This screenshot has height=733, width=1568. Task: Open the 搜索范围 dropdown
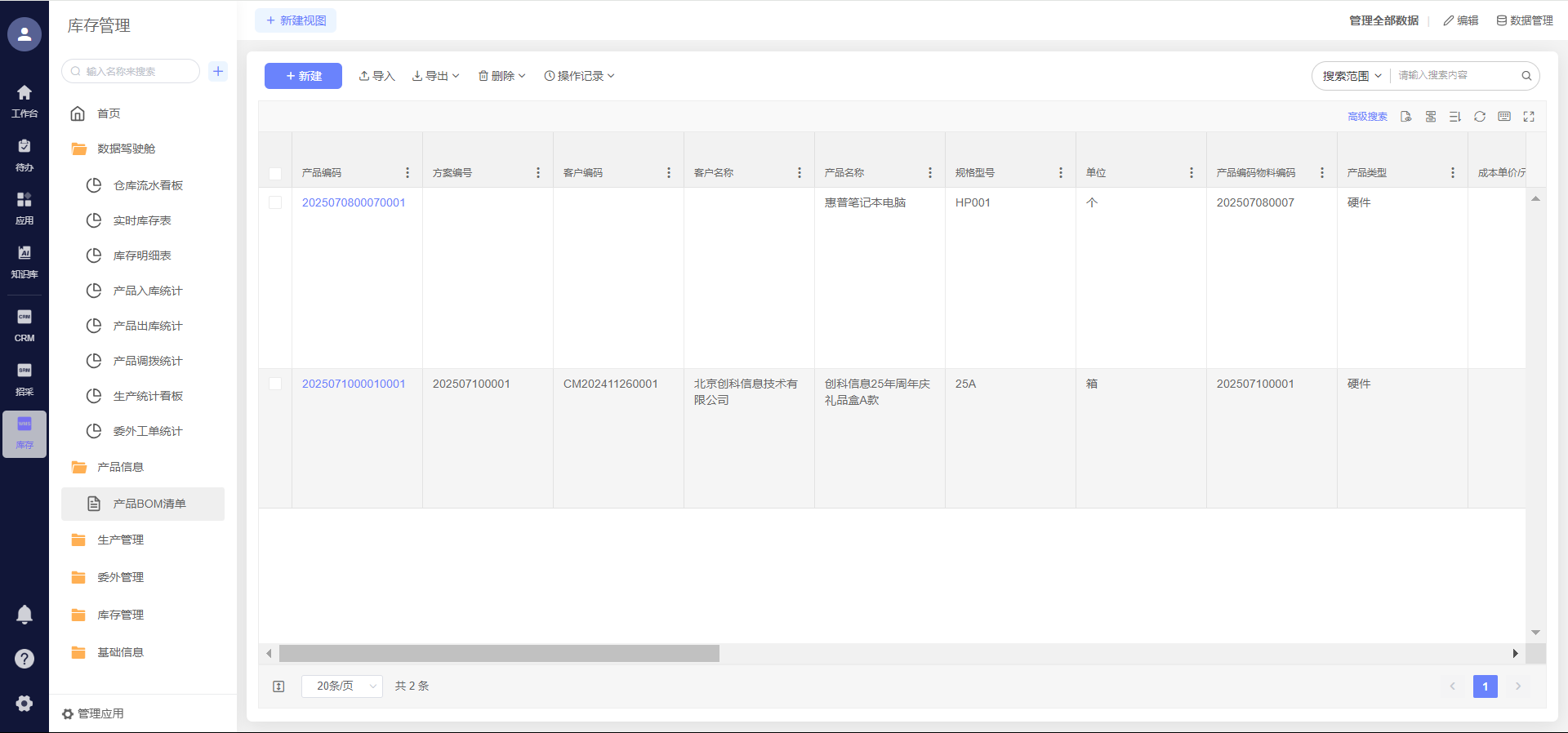[1352, 76]
